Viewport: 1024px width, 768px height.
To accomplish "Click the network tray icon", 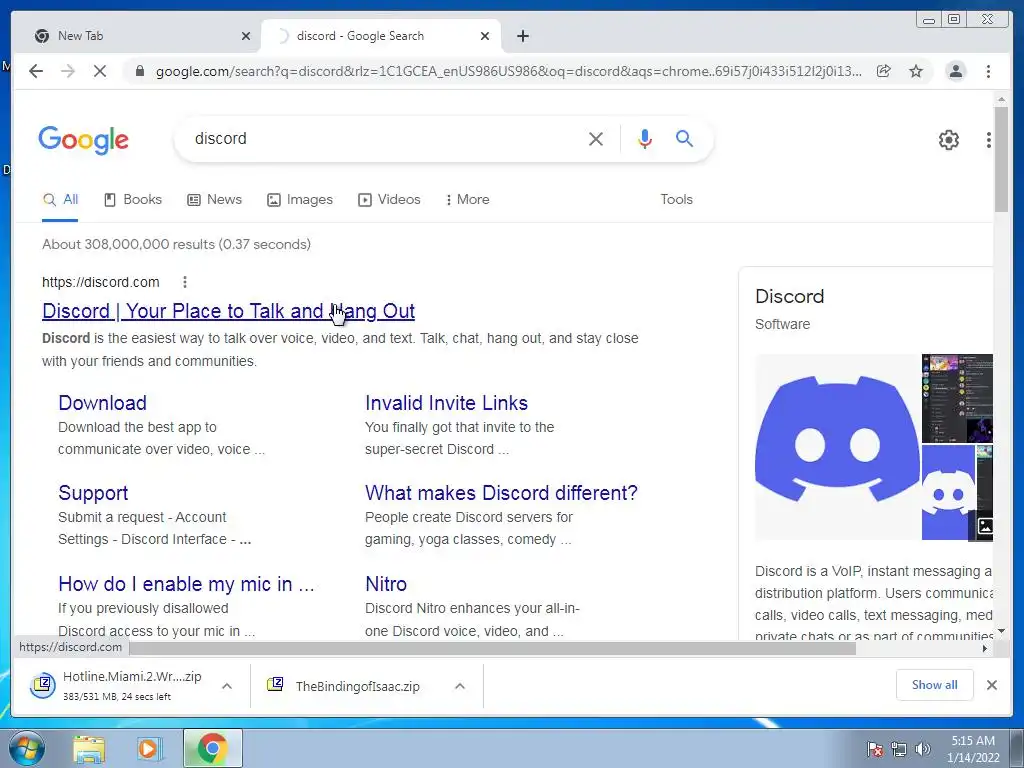I will click(x=899, y=749).
